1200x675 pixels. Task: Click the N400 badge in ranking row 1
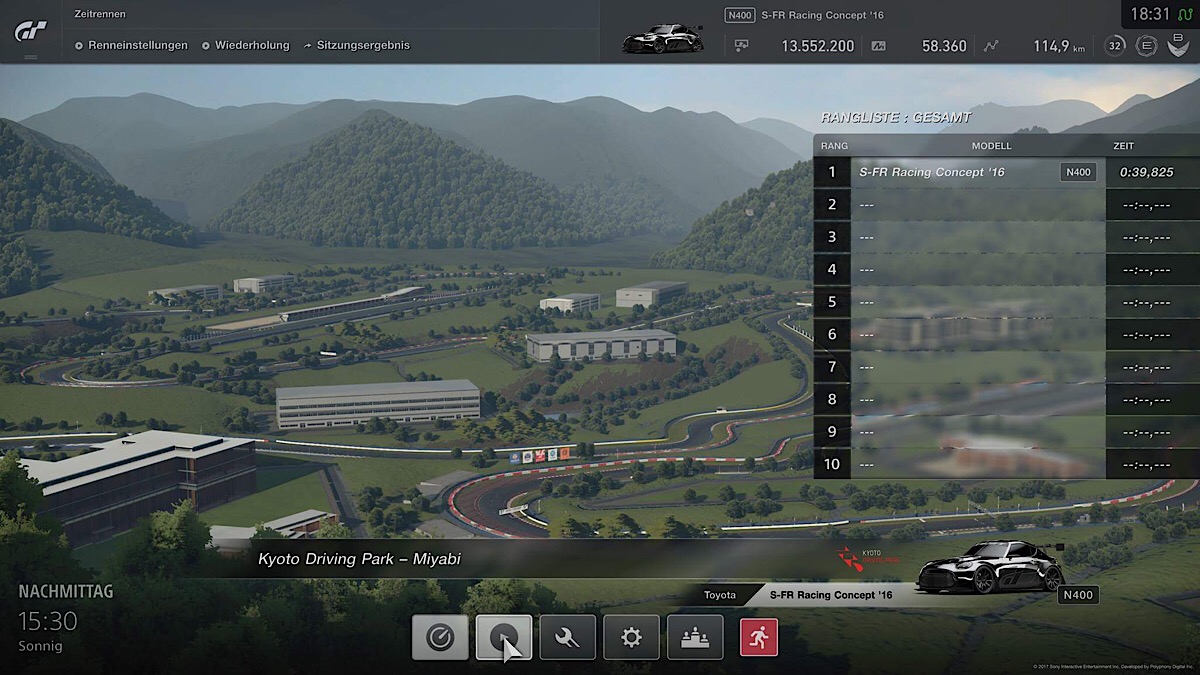(1078, 172)
